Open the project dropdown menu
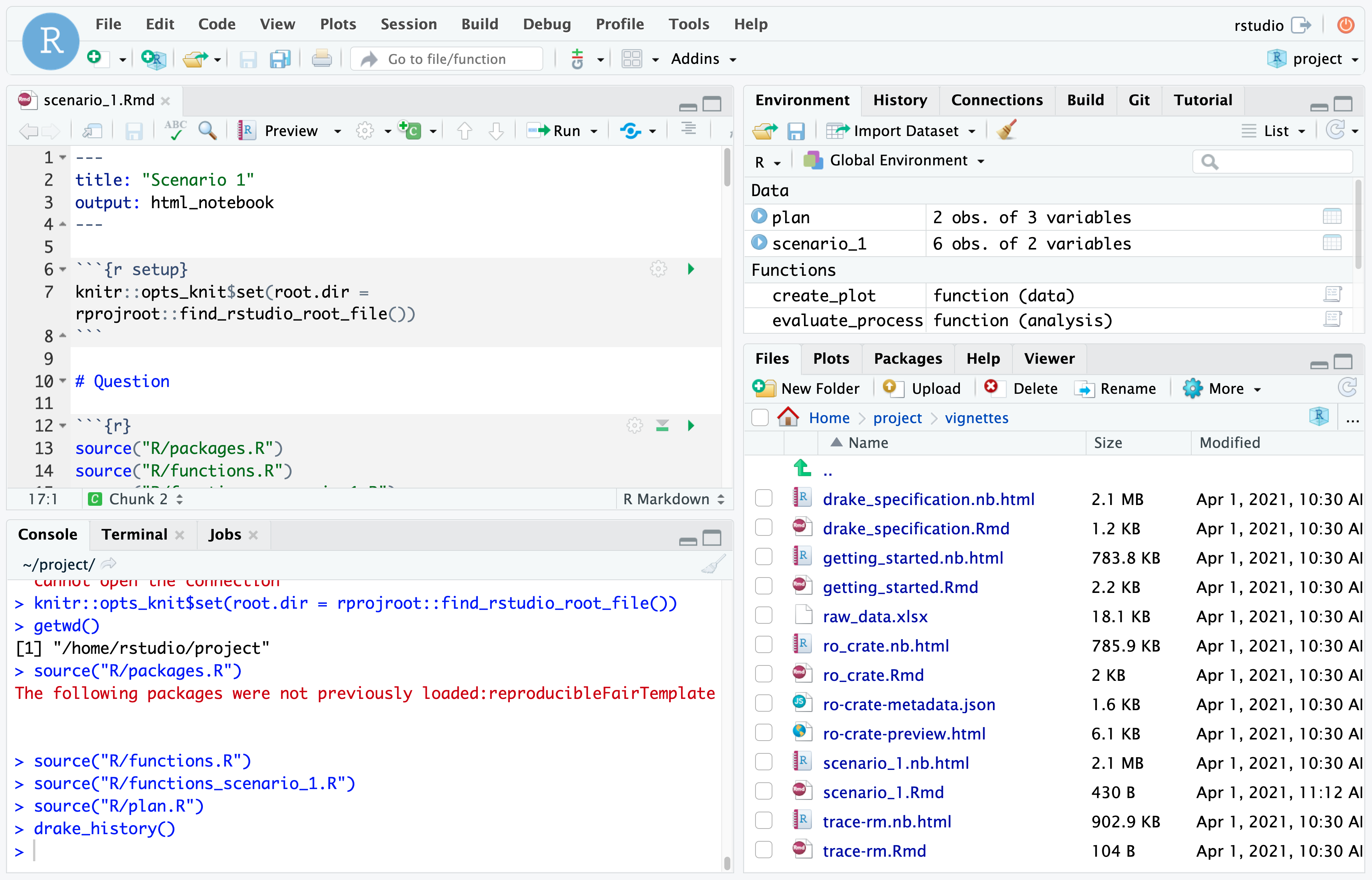Image resolution: width=1372 pixels, height=880 pixels. tap(1313, 59)
